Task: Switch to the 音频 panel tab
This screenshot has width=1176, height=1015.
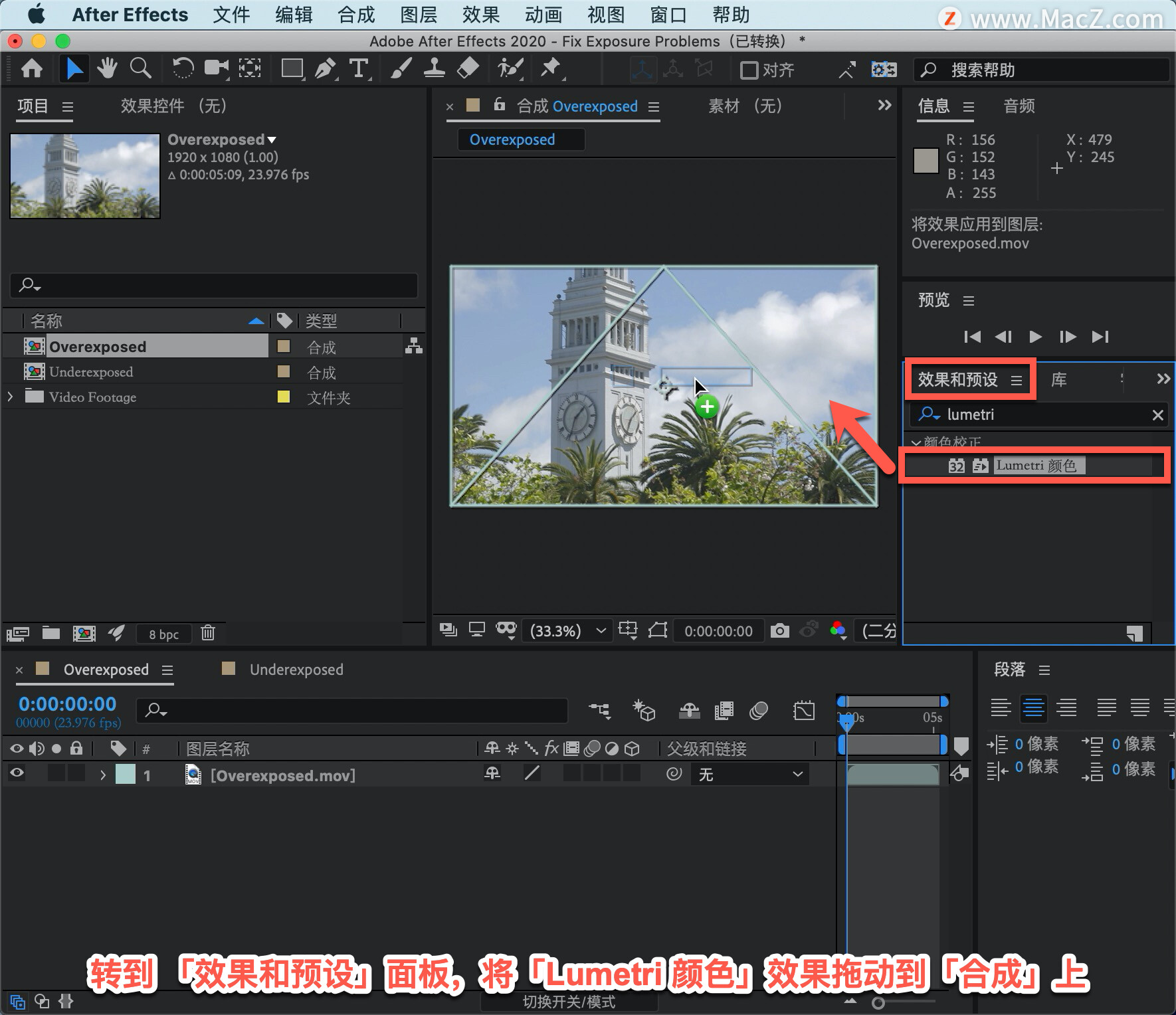Action: [1019, 106]
